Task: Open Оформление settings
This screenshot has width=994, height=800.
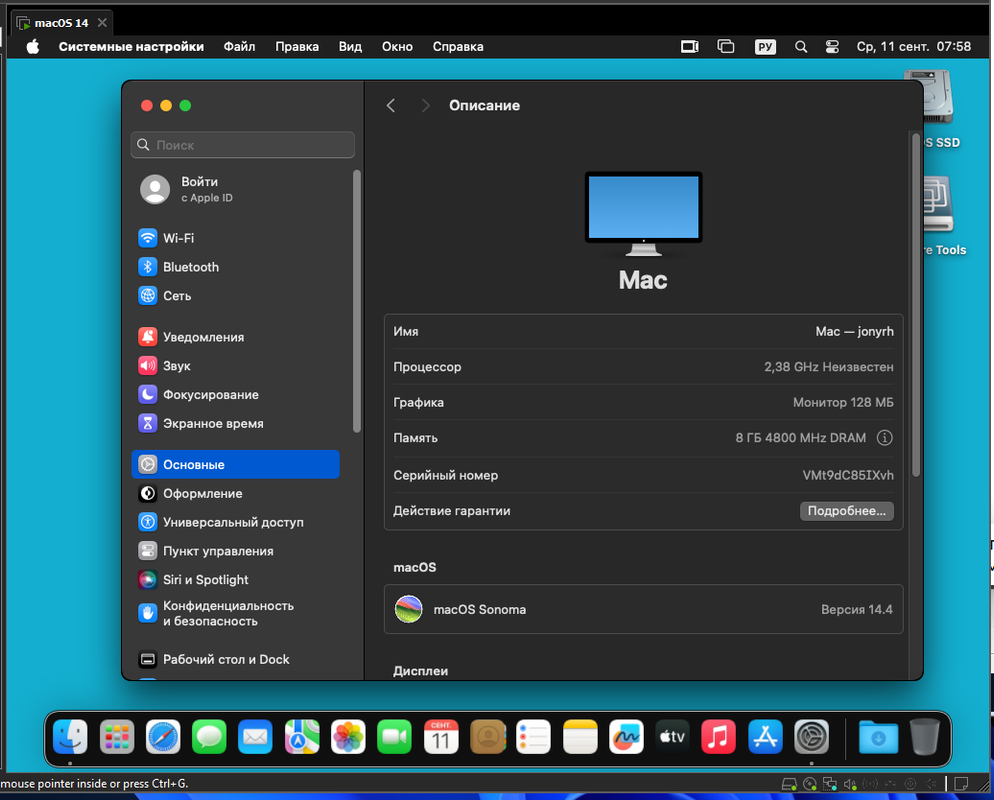Action: pos(235,493)
